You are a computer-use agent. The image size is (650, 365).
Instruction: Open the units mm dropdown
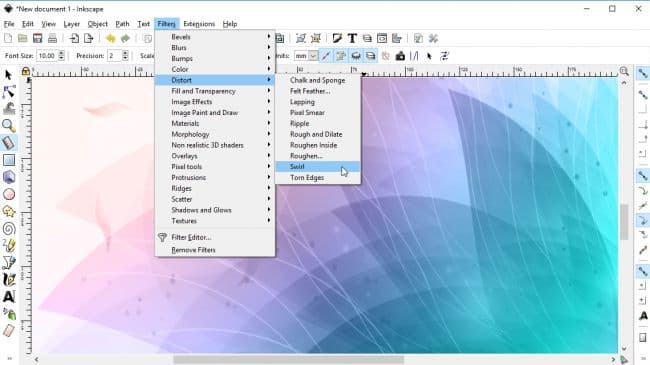306,56
